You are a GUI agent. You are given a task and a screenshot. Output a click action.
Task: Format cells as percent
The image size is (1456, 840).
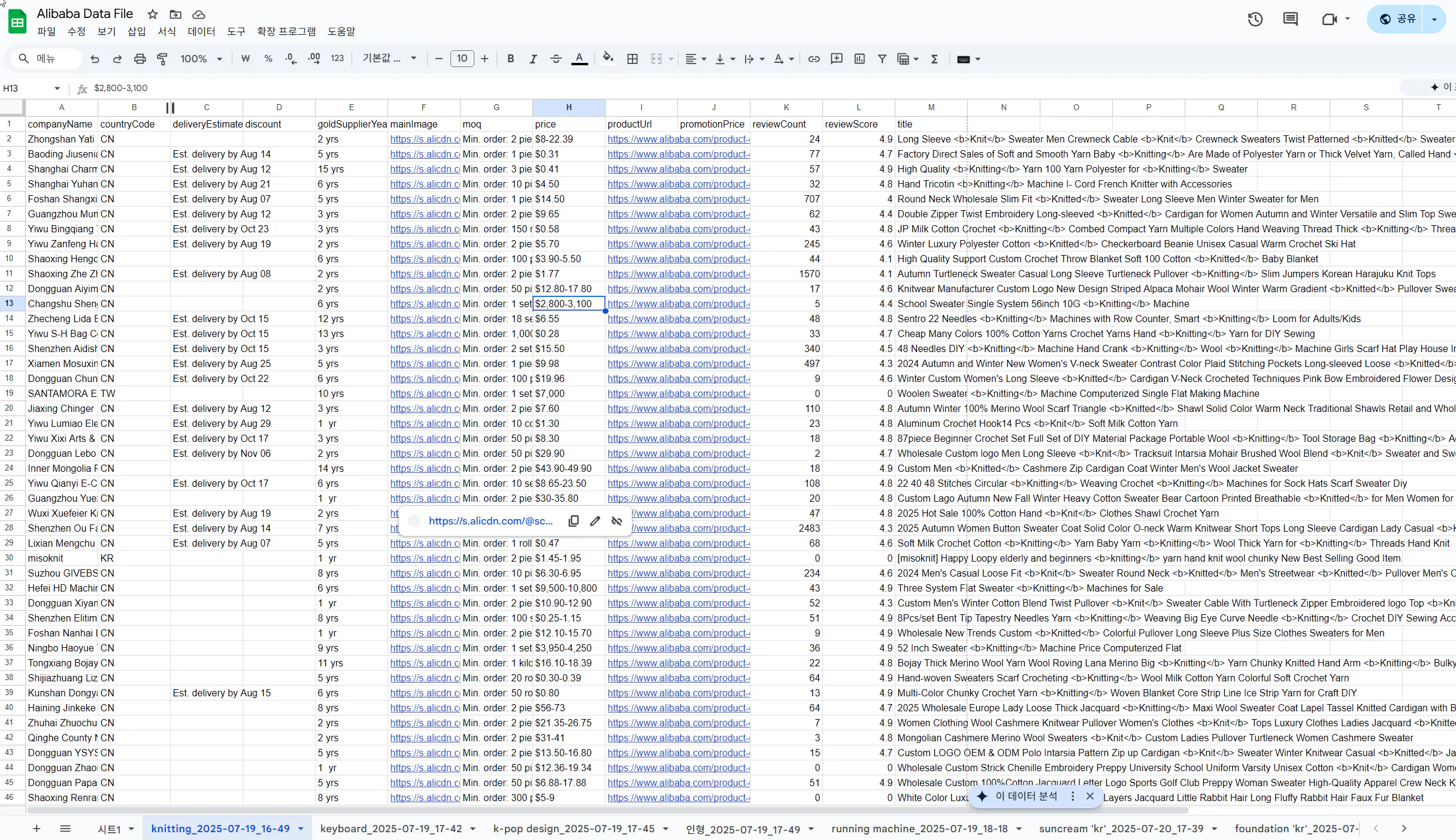(x=268, y=59)
